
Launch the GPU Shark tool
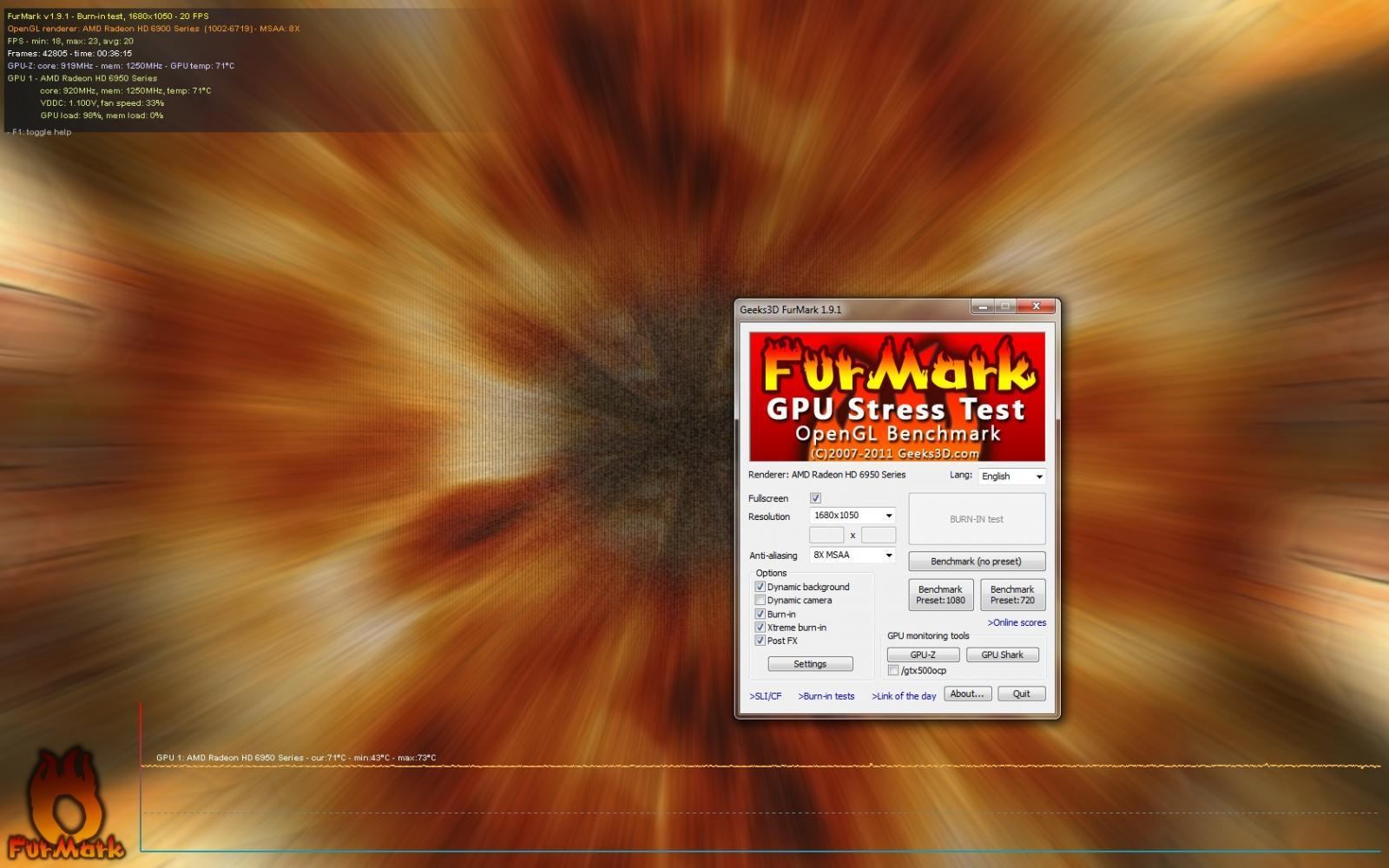(x=1003, y=654)
